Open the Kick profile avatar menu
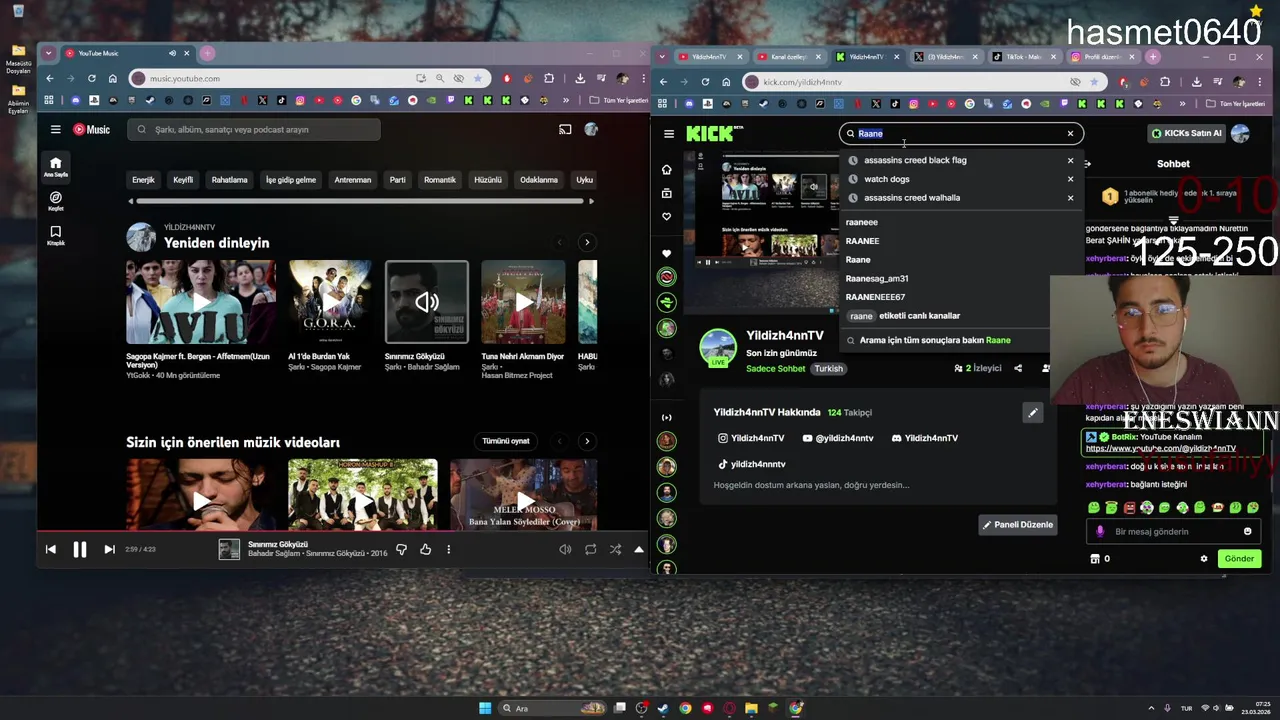The height and width of the screenshot is (720, 1280). [x=1240, y=133]
